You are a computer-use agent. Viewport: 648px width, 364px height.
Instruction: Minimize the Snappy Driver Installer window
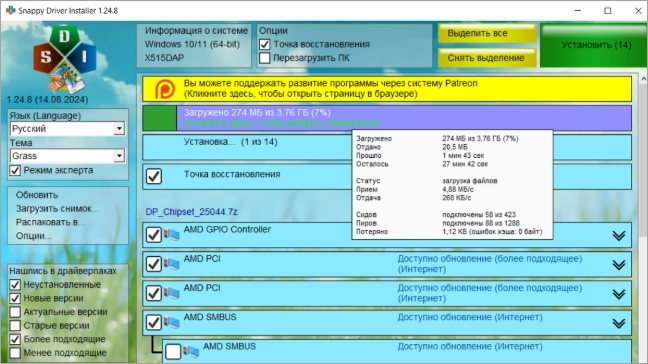[x=578, y=11]
